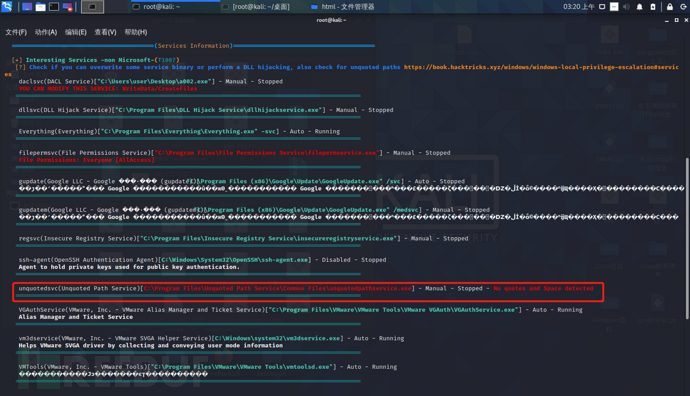690x396 pixels.
Task: Open the 帮助(H) menu
Action: 136,32
